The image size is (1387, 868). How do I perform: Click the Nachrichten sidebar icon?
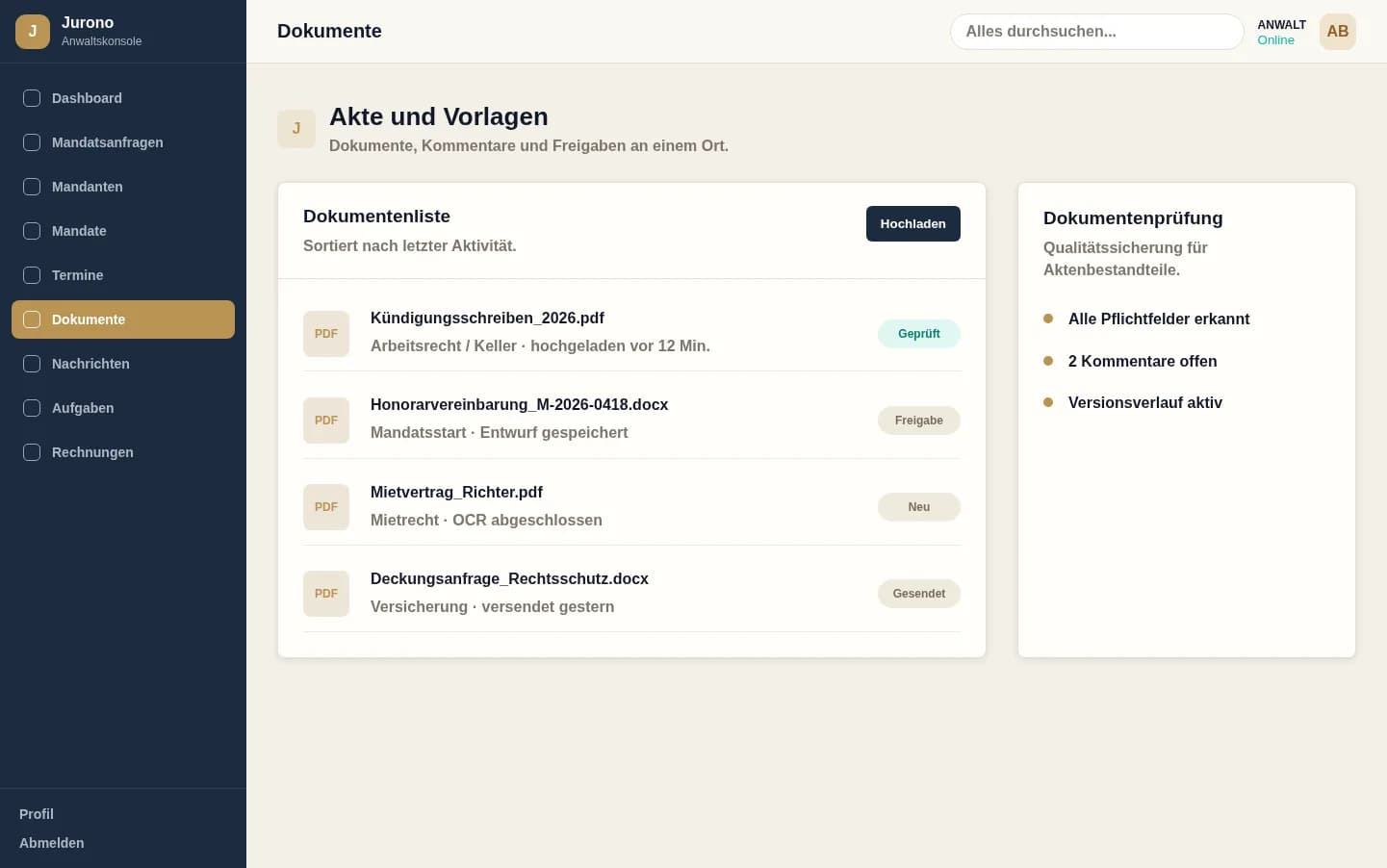(32, 364)
